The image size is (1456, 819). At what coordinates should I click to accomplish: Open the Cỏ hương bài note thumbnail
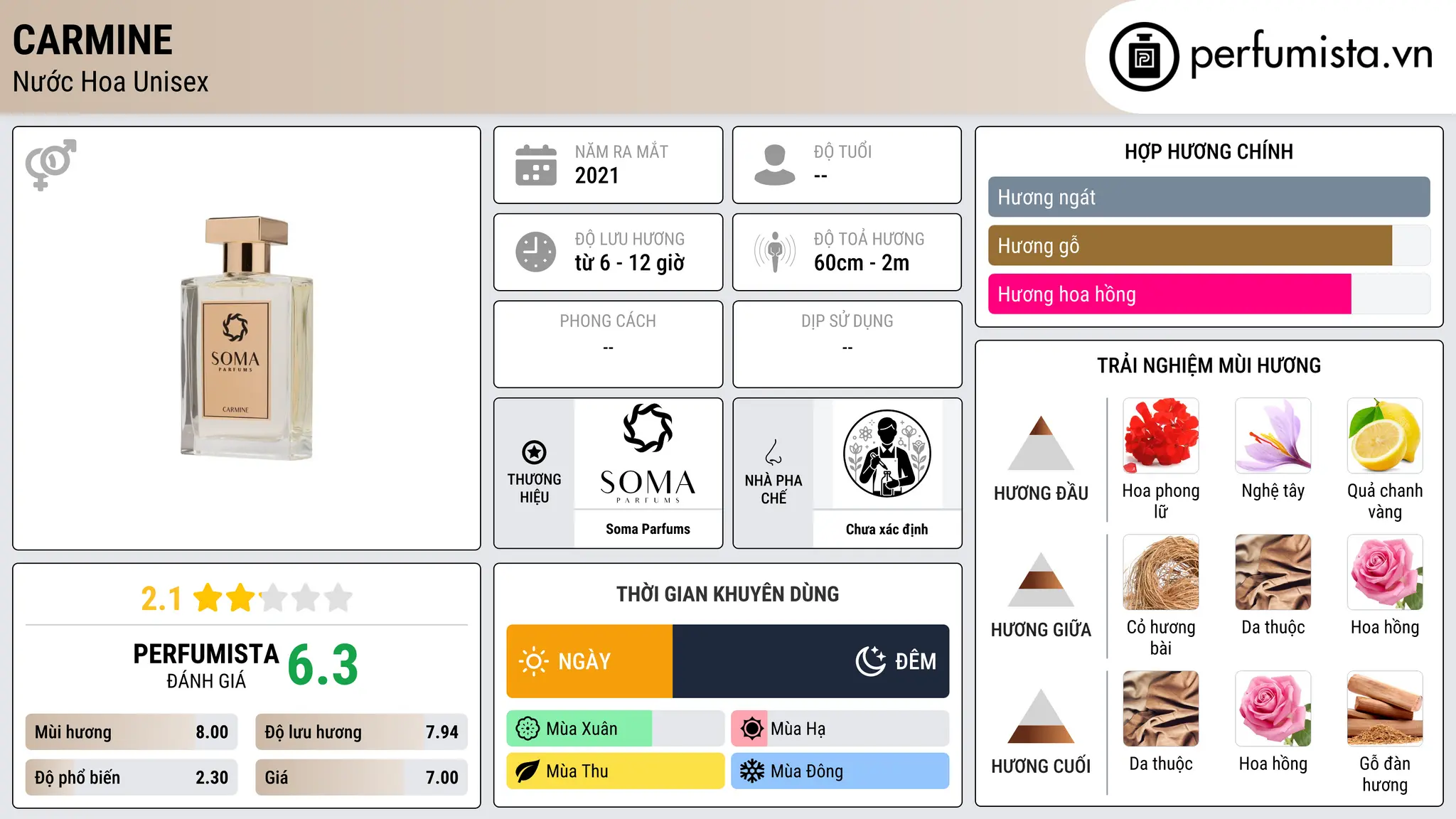1161,572
